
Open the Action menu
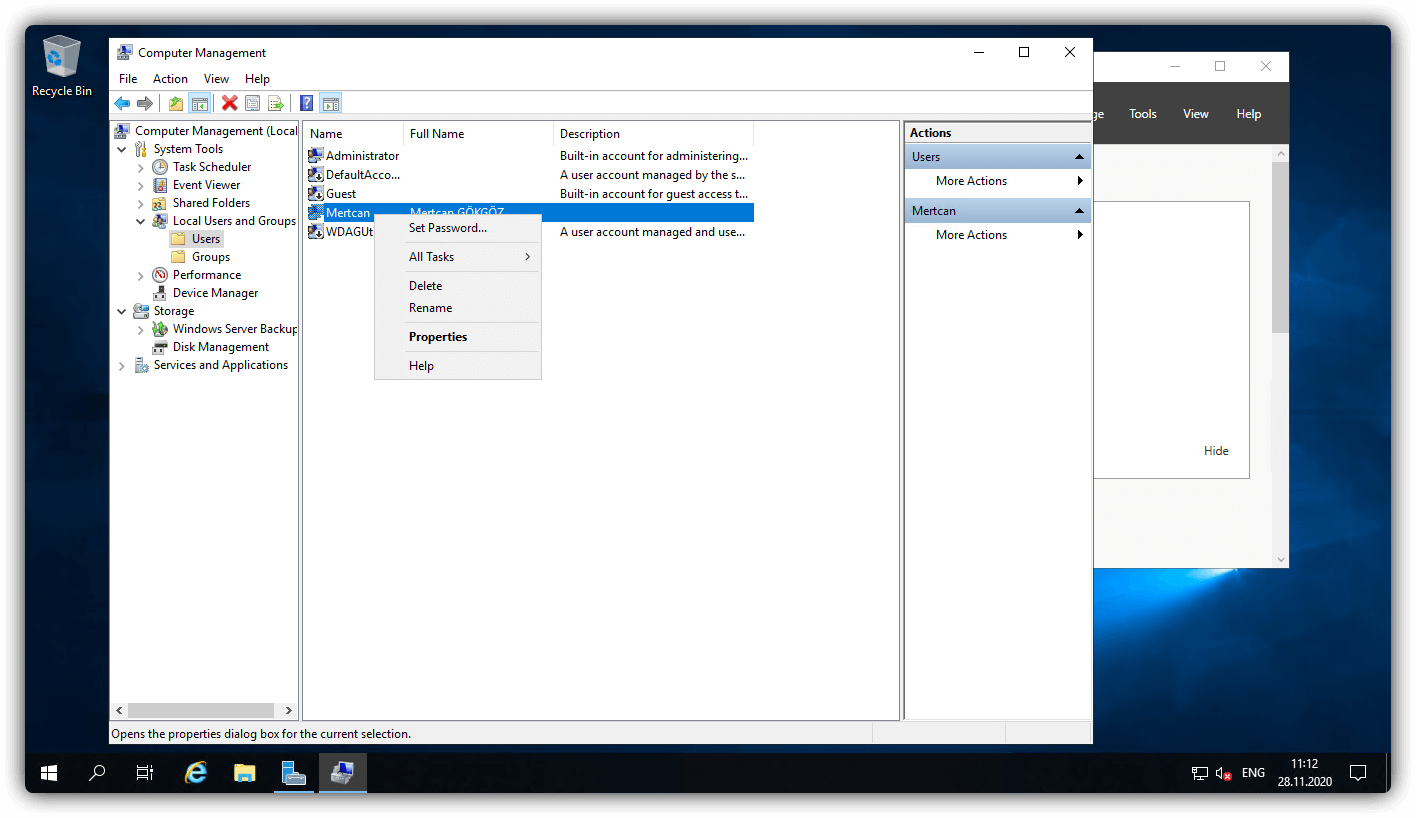[x=170, y=79]
